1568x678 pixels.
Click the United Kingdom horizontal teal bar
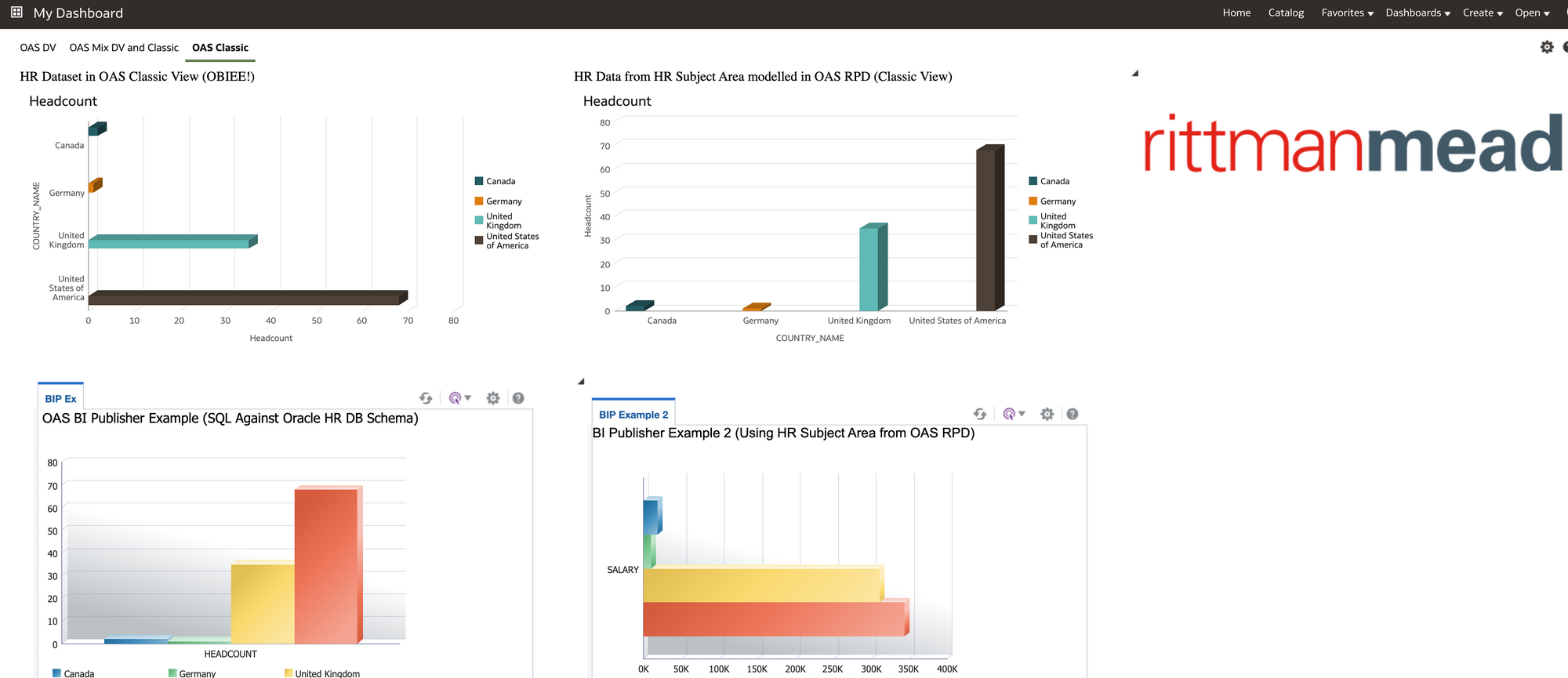coord(172,241)
